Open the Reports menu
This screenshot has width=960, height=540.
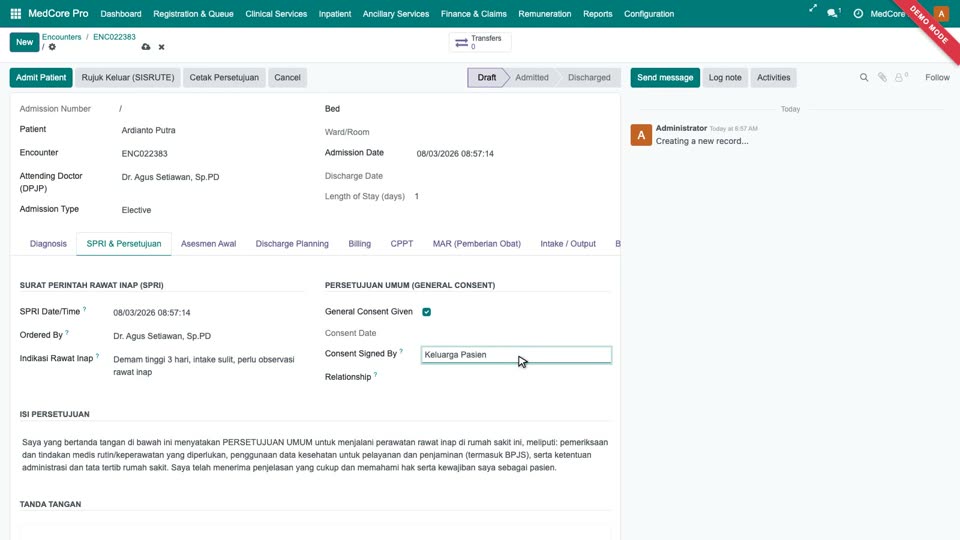(x=598, y=13)
